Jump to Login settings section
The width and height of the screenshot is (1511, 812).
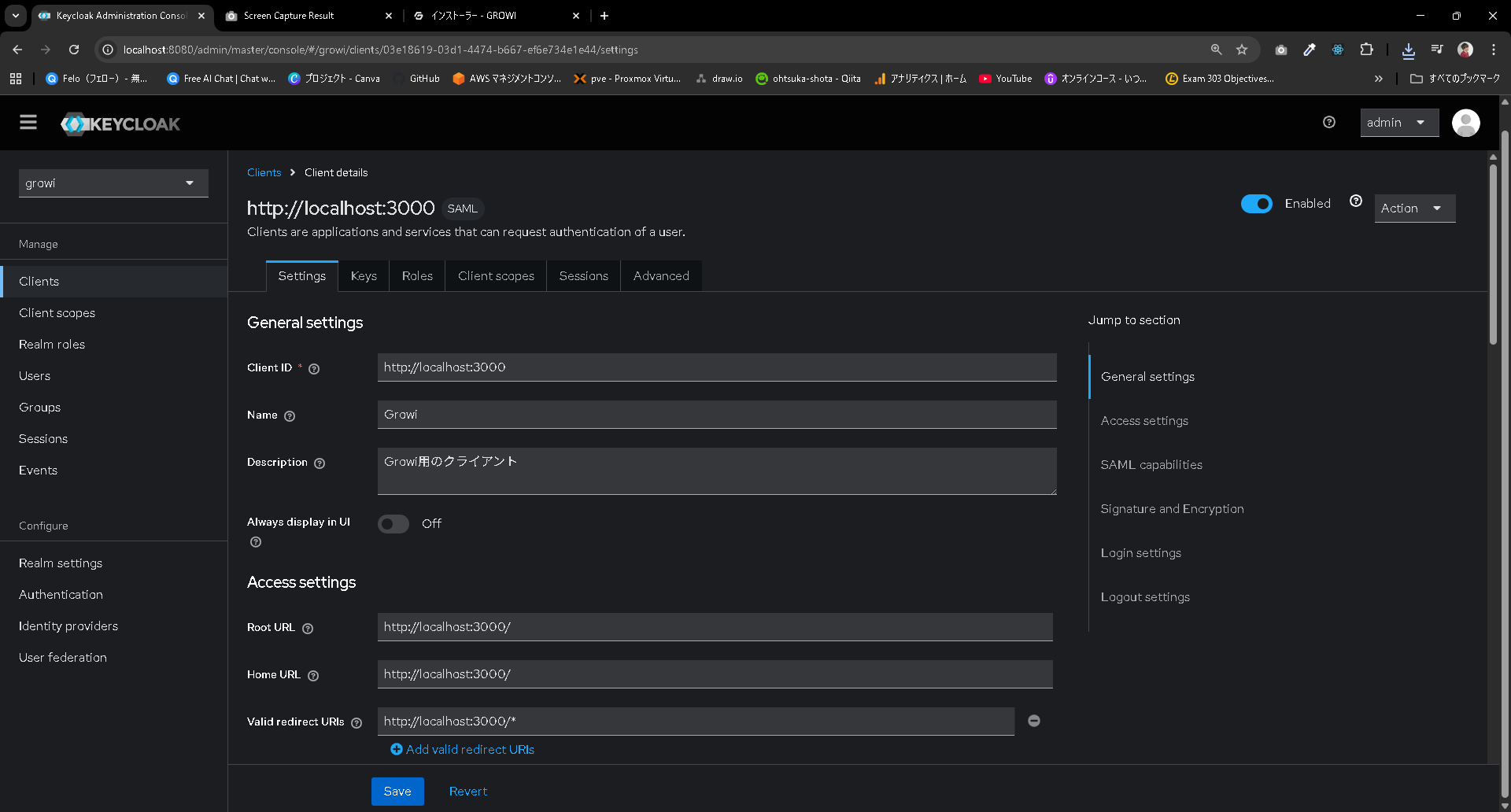tap(1141, 553)
